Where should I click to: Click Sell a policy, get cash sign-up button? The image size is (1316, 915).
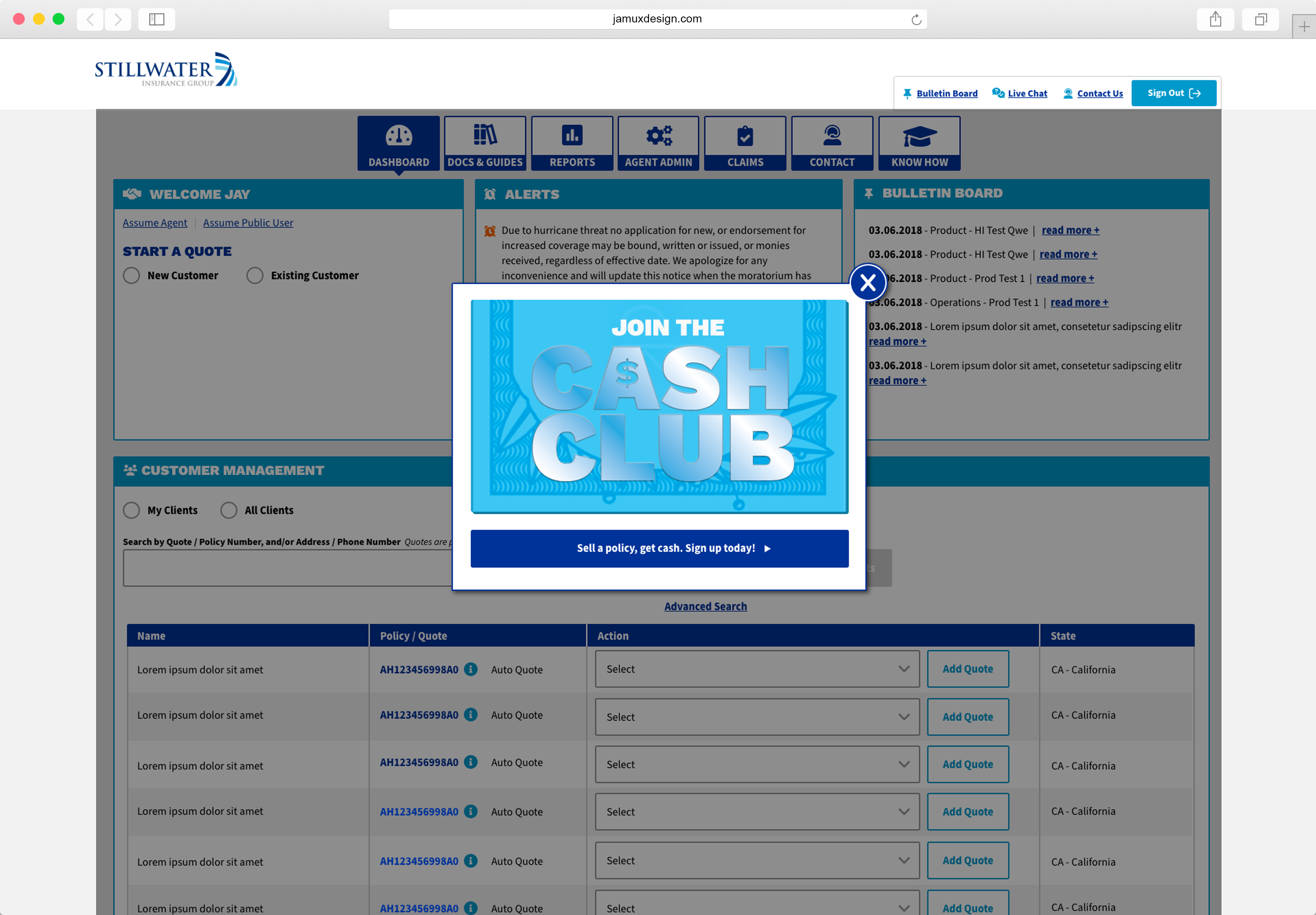(660, 549)
